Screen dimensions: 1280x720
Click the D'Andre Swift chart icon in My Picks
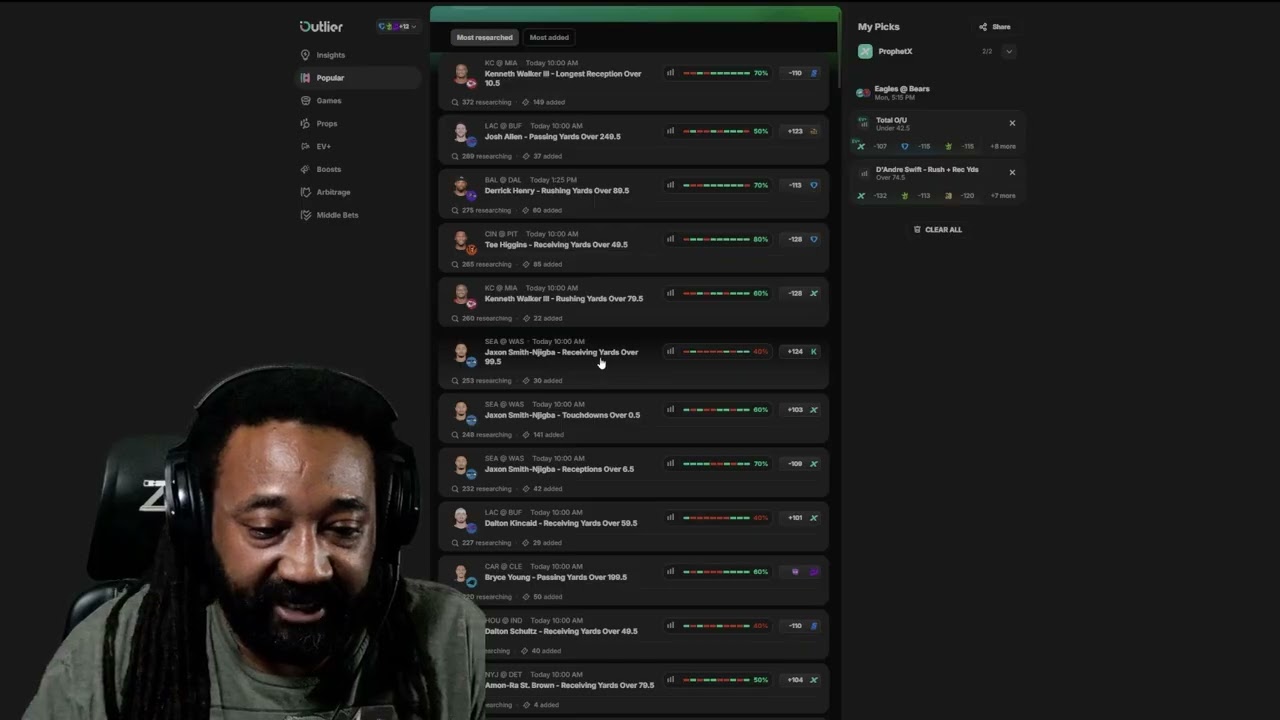click(x=864, y=173)
